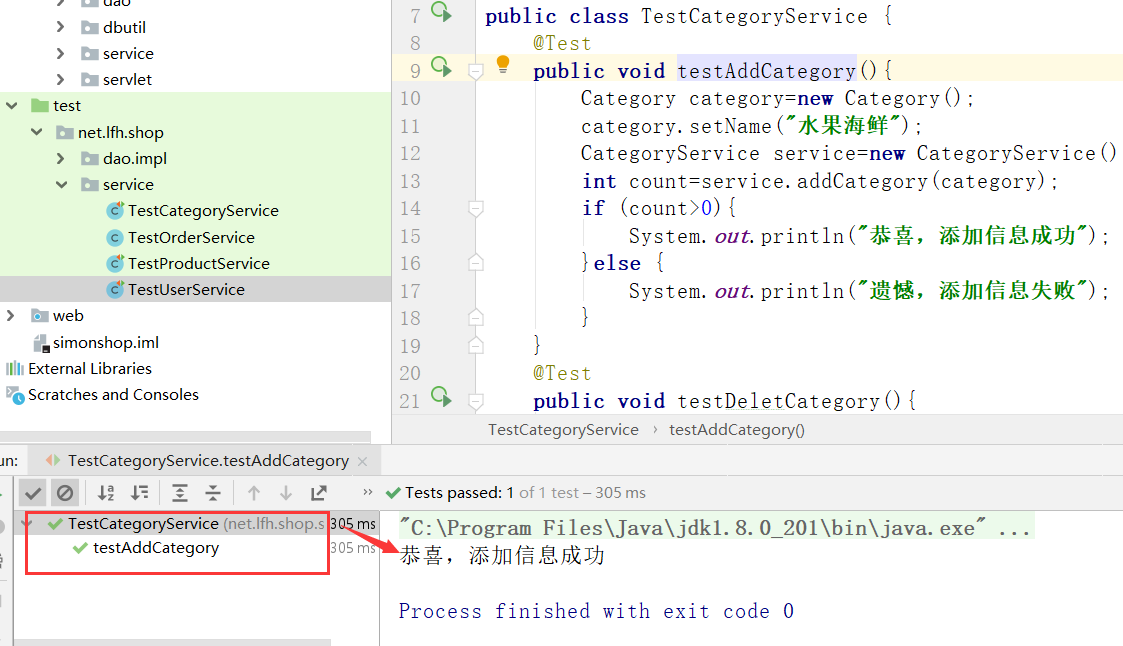Close the TestCategoryService.testAddCategory run tab
The width and height of the screenshot is (1123, 646).
(x=362, y=461)
